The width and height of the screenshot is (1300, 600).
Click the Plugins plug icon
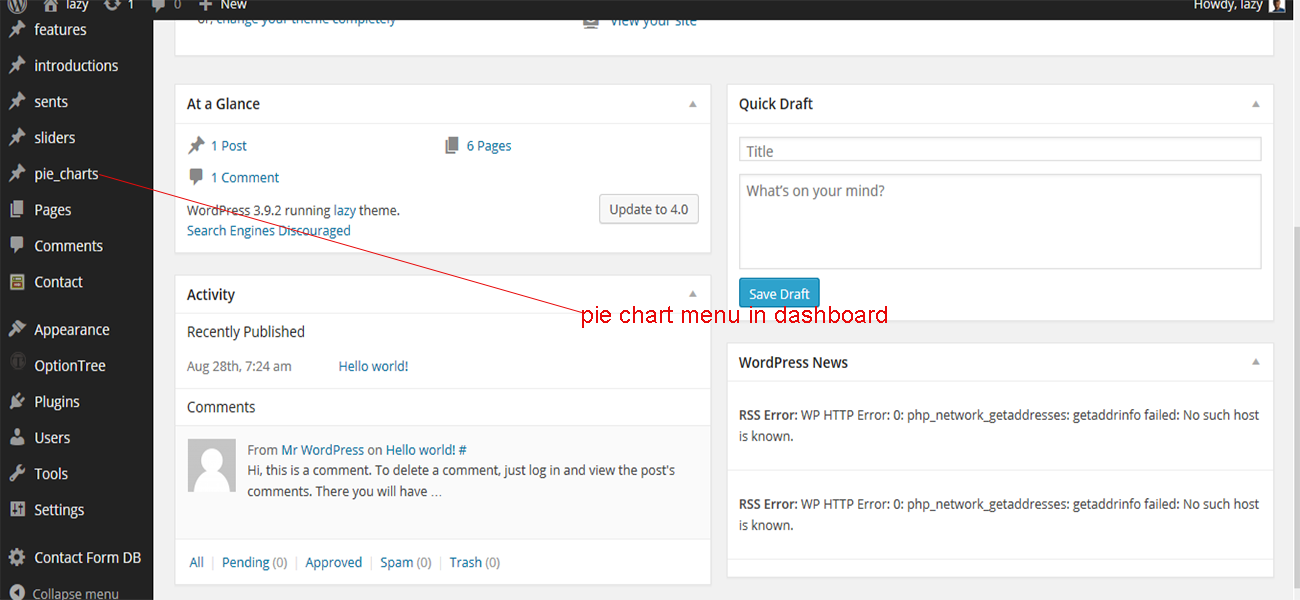coord(17,402)
